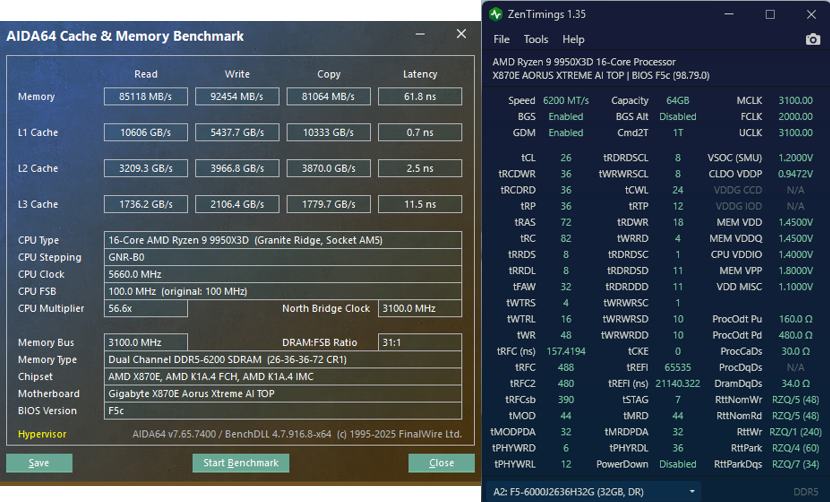Viewport: 830px width, 502px height.
Task: Click MEM VDD value 1.4500V
Action: coord(796,222)
